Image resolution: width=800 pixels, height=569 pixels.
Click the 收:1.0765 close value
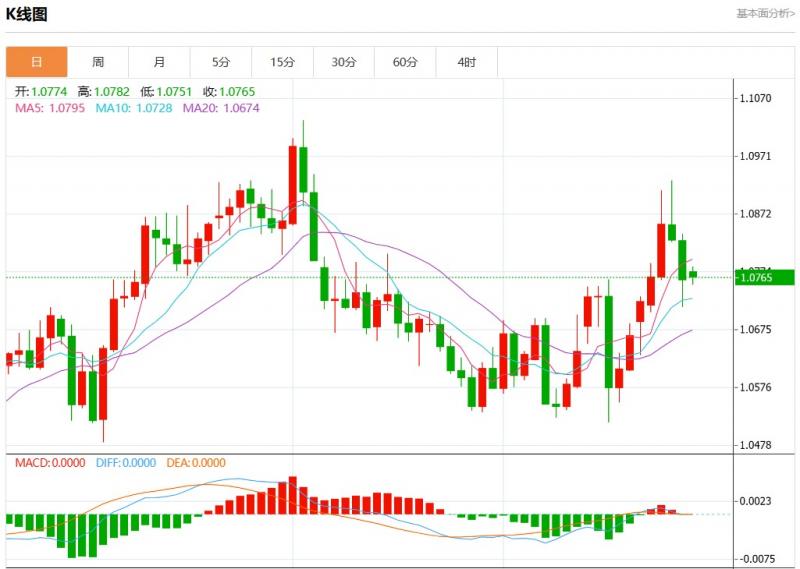tap(229, 92)
